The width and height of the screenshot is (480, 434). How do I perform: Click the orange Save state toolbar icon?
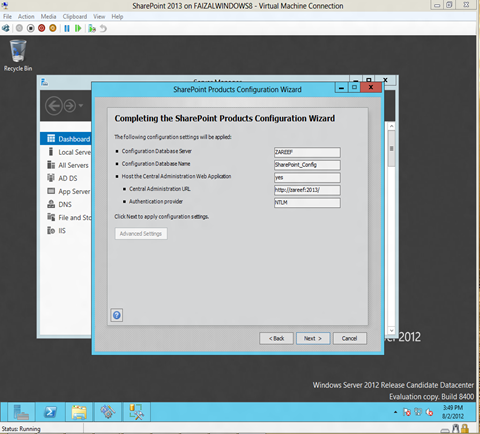(53, 28)
